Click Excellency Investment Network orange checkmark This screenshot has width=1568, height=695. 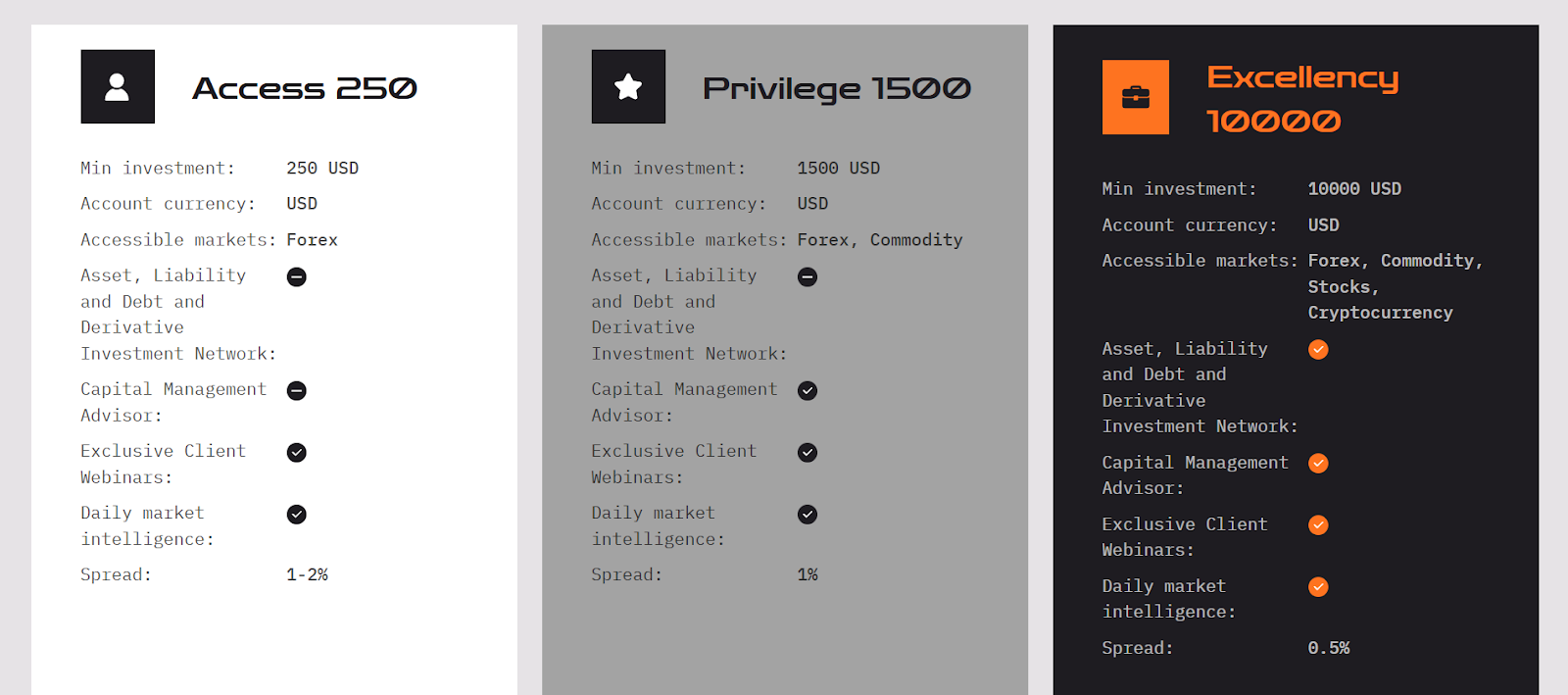coord(1319,350)
